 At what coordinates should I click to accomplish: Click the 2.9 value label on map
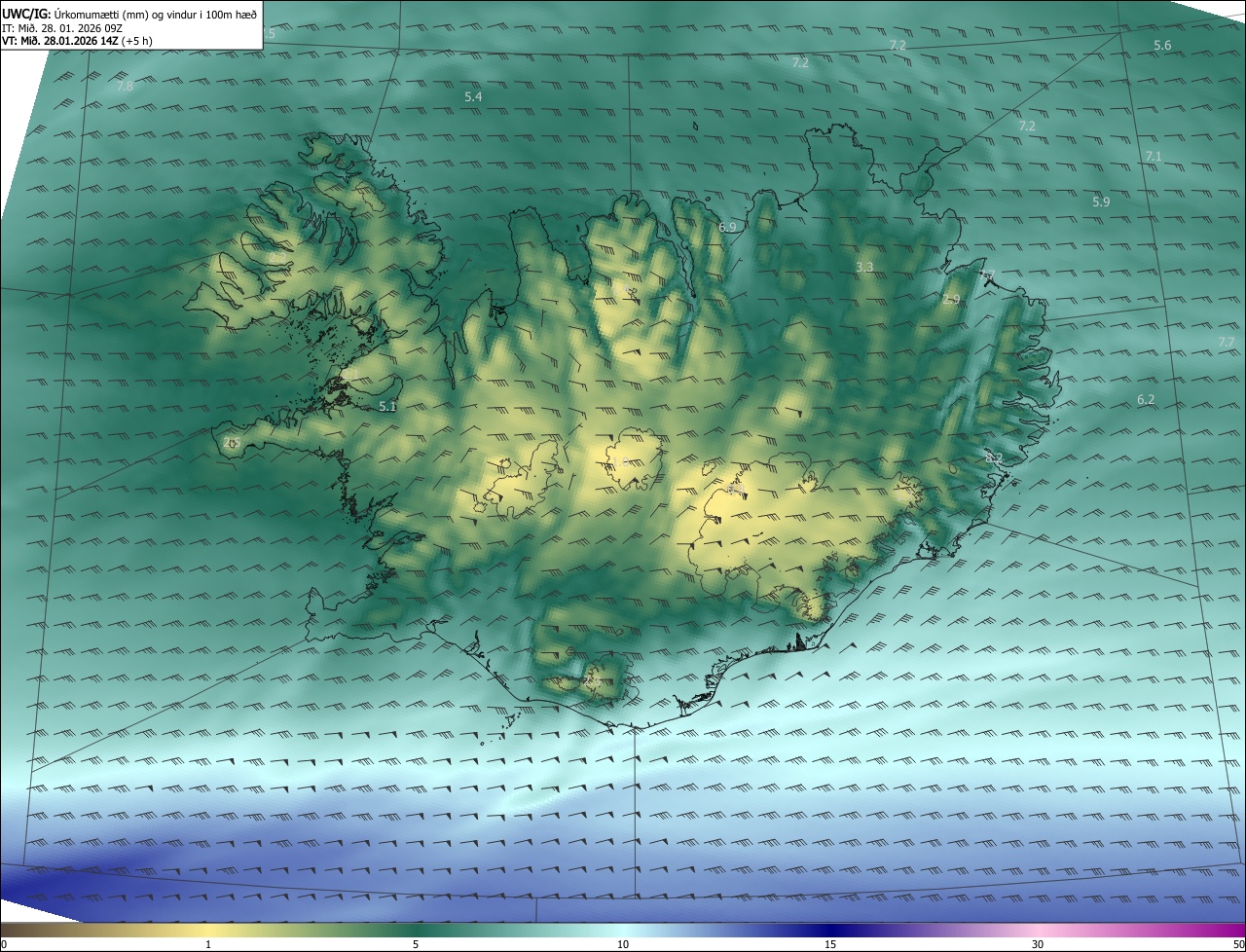click(x=951, y=300)
